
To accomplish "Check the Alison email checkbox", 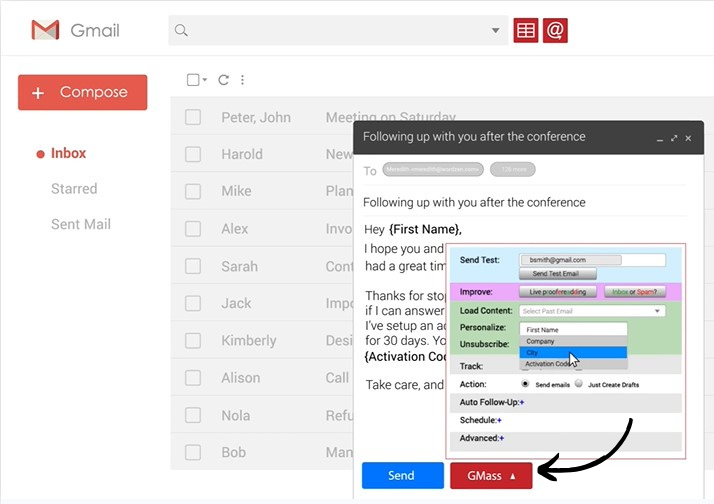I will pyautogui.click(x=193, y=378).
